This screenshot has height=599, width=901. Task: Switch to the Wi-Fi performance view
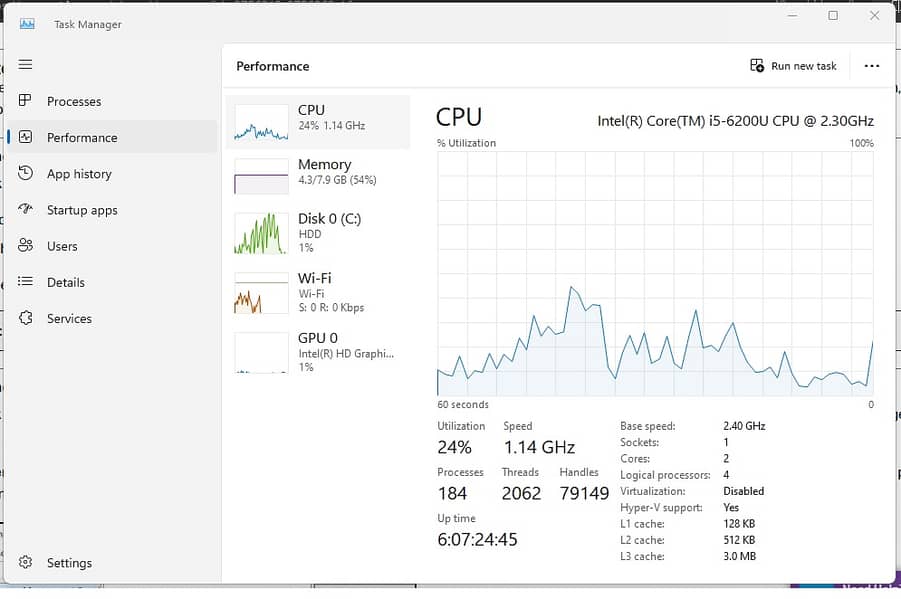[x=318, y=293]
